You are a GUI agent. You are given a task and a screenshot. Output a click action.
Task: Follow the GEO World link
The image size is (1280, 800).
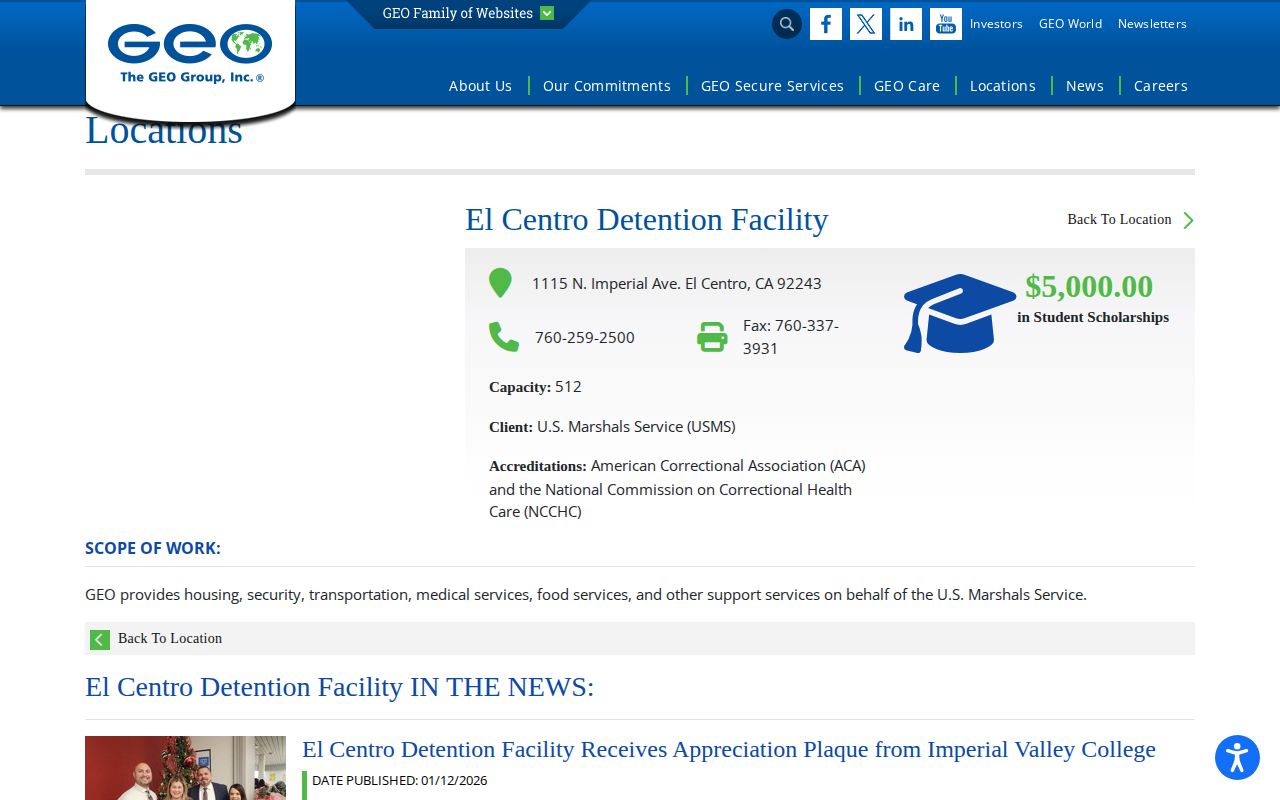pyautogui.click(x=1070, y=24)
